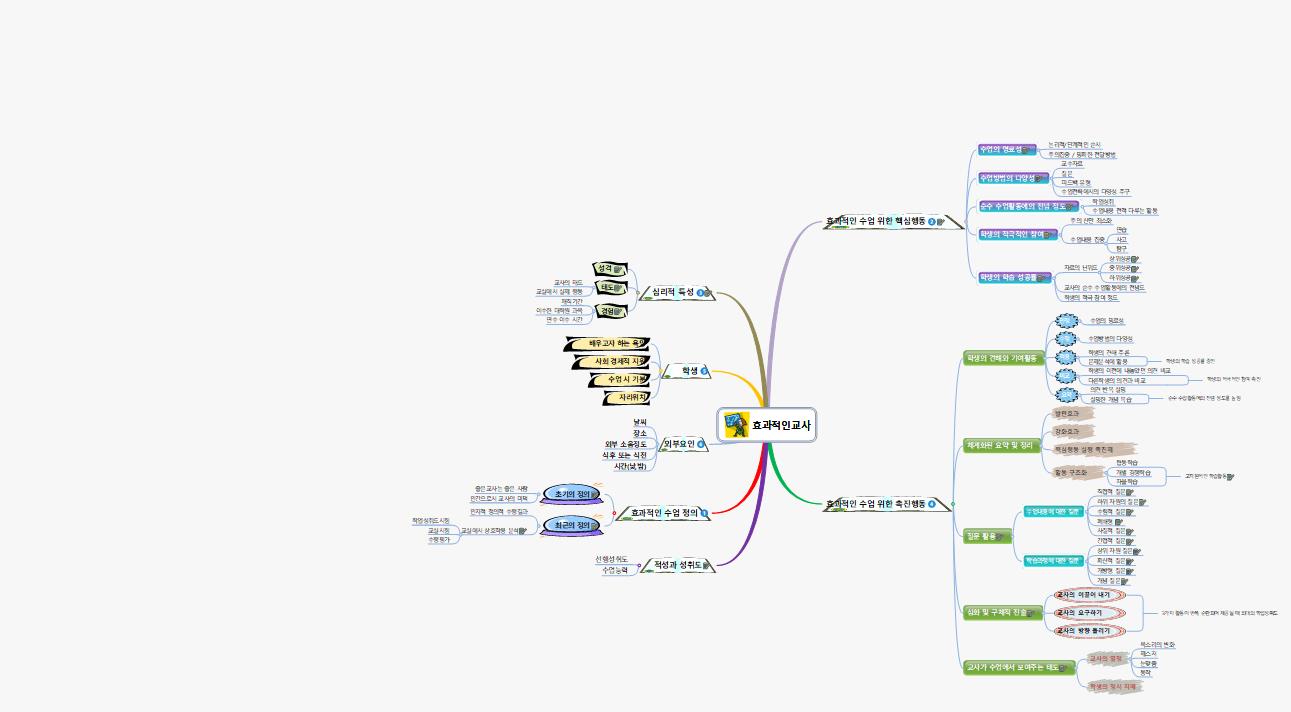Click the priority 4 marker on 촉진행동 topic
This screenshot has height=712, width=1291.
click(932, 504)
